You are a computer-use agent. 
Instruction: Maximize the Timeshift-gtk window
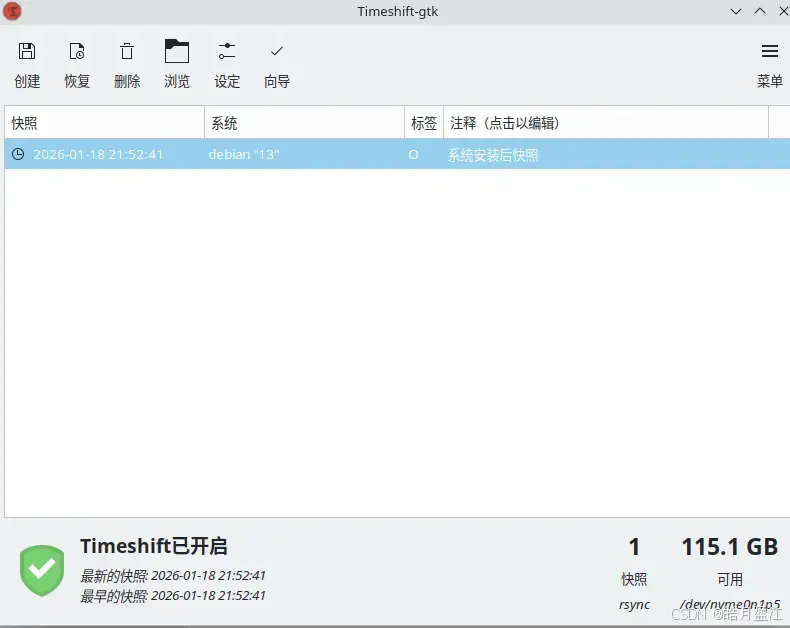(760, 11)
